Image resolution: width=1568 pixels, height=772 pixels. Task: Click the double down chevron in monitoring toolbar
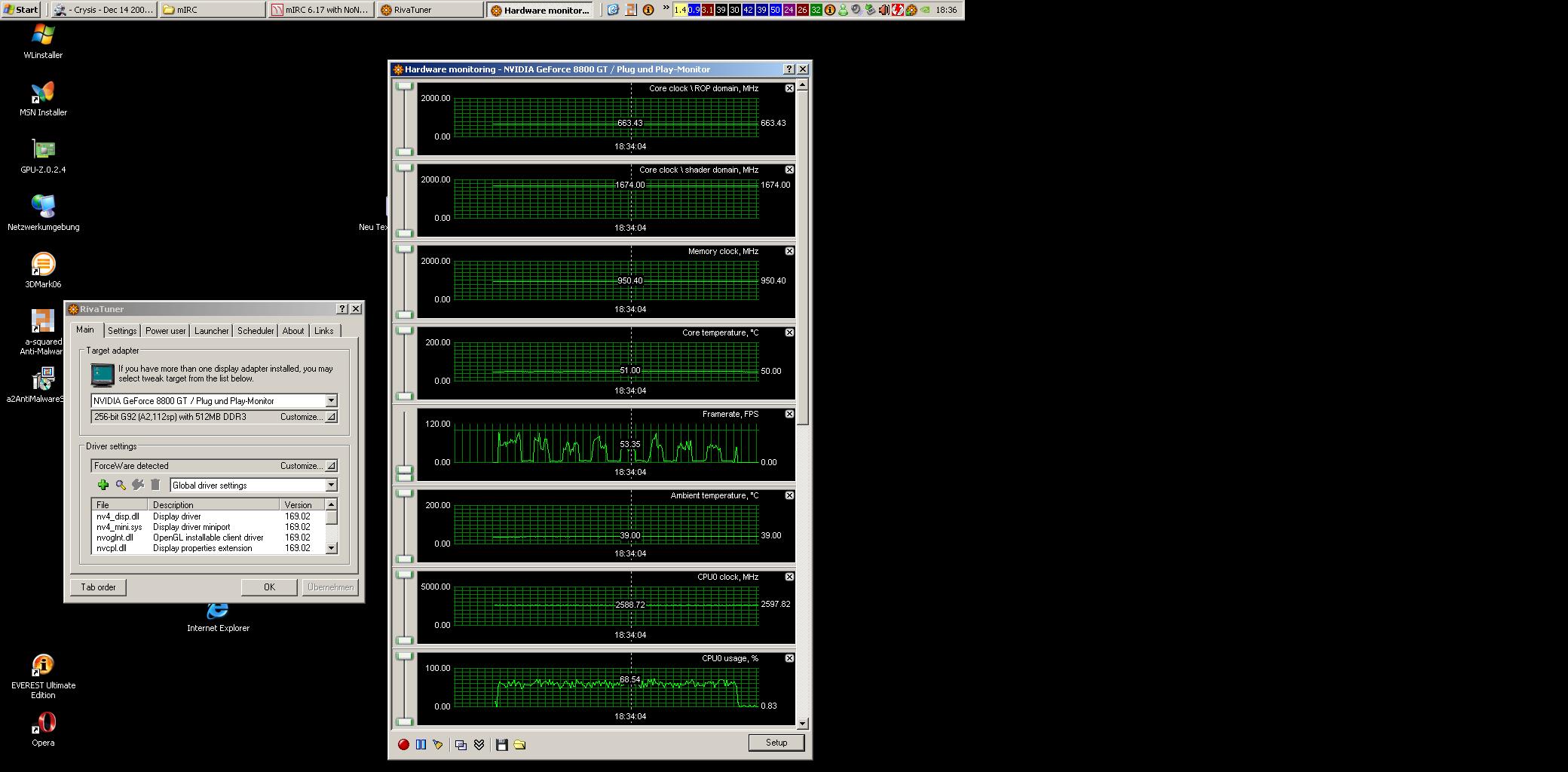click(x=479, y=745)
